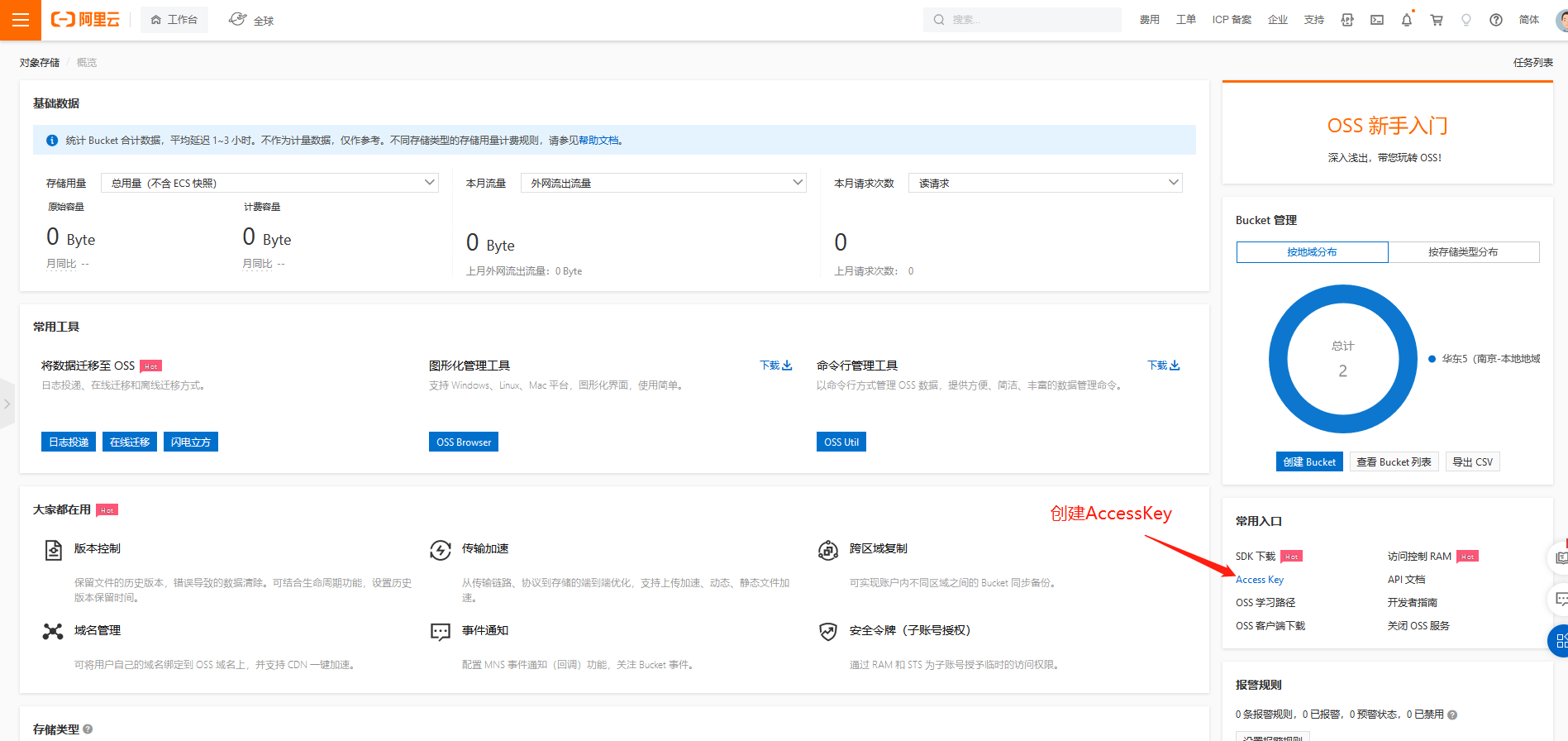Click the 跨区域复制 icon
Image resolution: width=1568 pixels, height=741 pixels.
click(x=828, y=550)
